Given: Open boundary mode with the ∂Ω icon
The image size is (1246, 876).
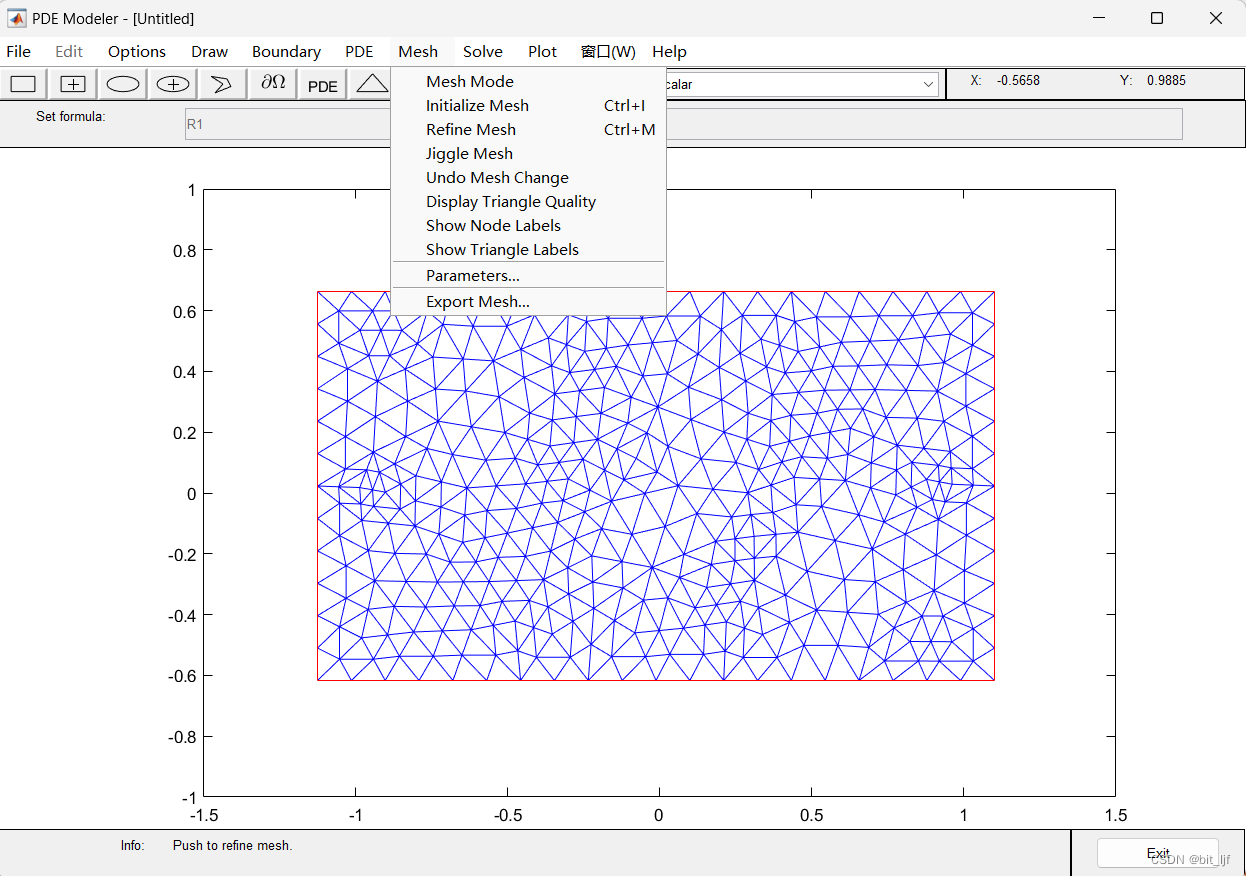Looking at the screenshot, I should pyautogui.click(x=271, y=84).
